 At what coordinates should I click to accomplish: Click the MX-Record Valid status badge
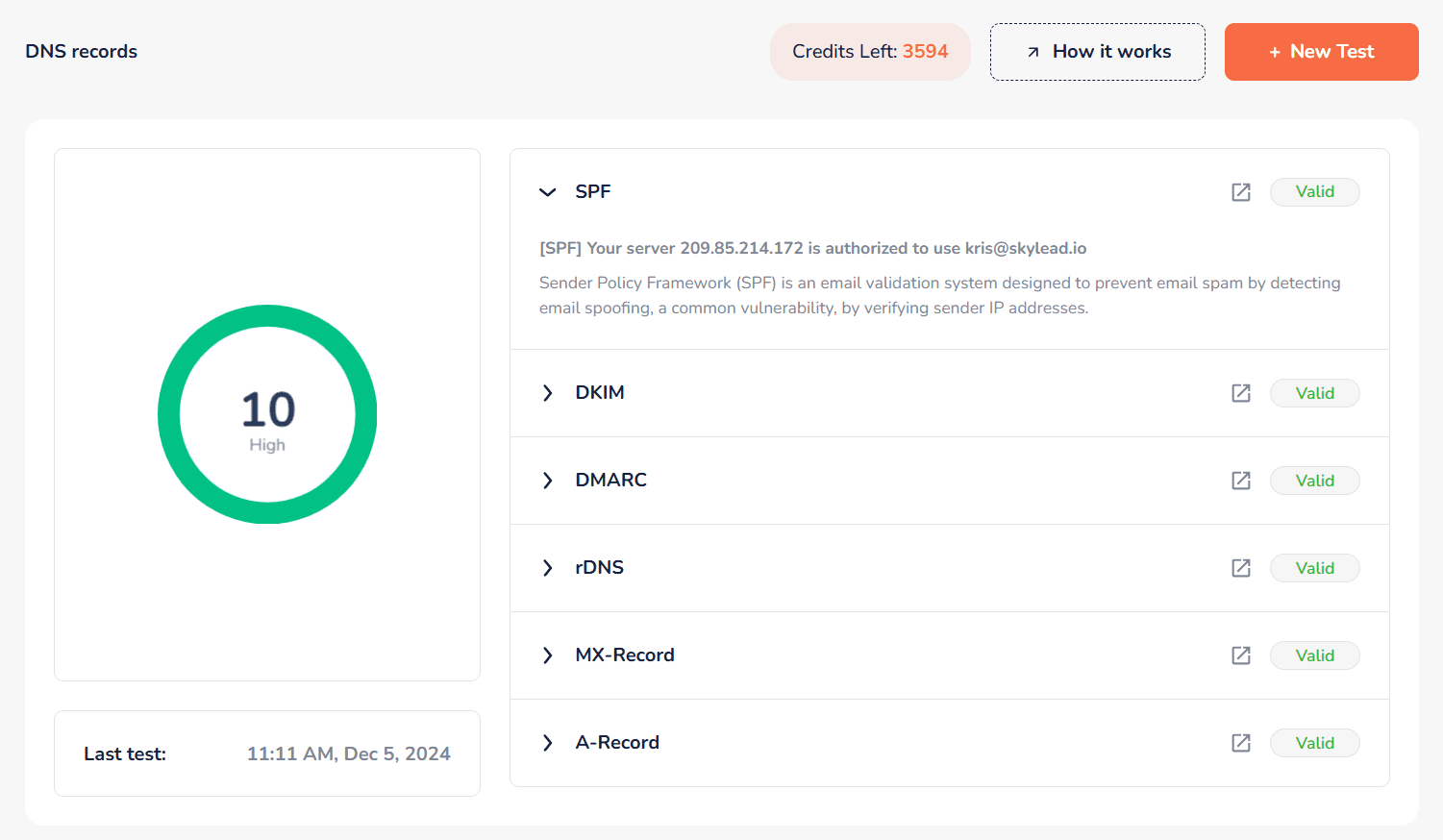(x=1315, y=655)
